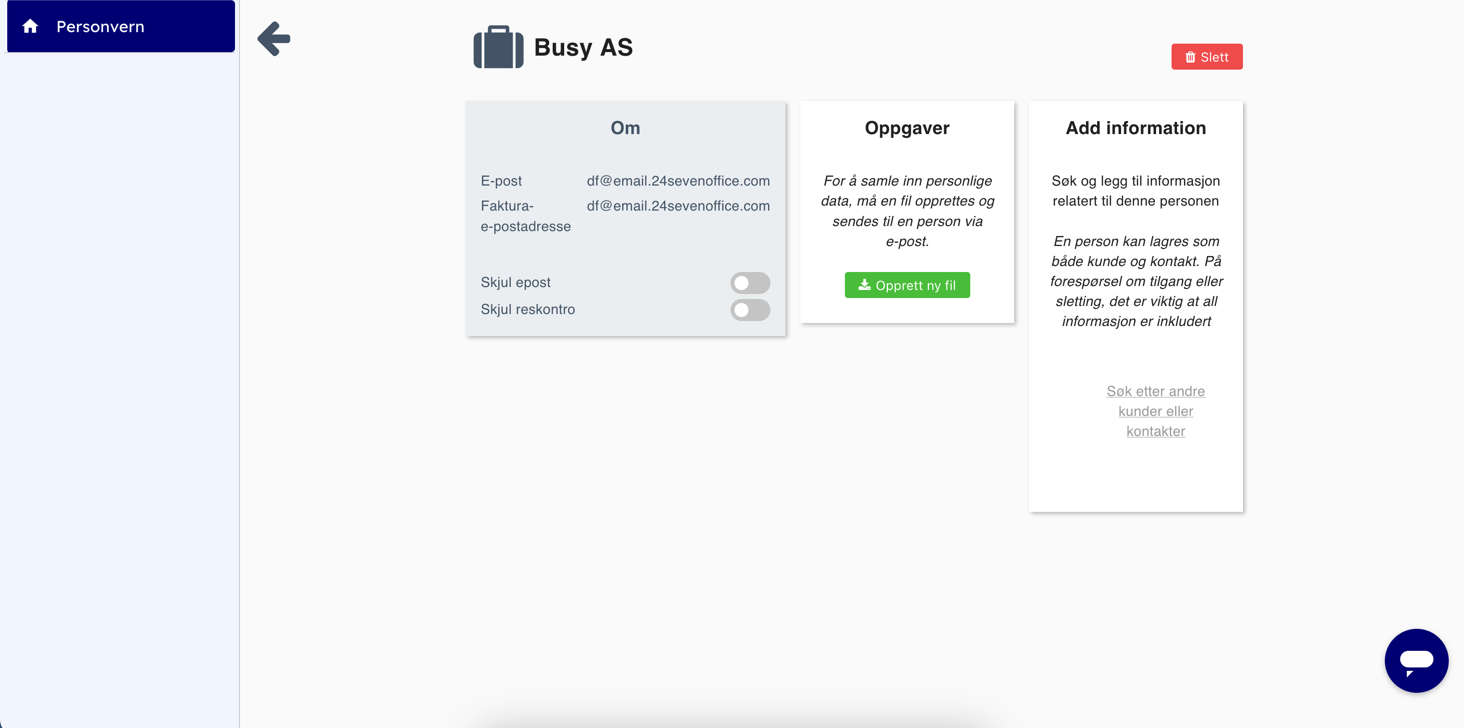Image resolution: width=1465 pixels, height=728 pixels.
Task: Select the Om card heading
Action: pyautogui.click(x=625, y=128)
